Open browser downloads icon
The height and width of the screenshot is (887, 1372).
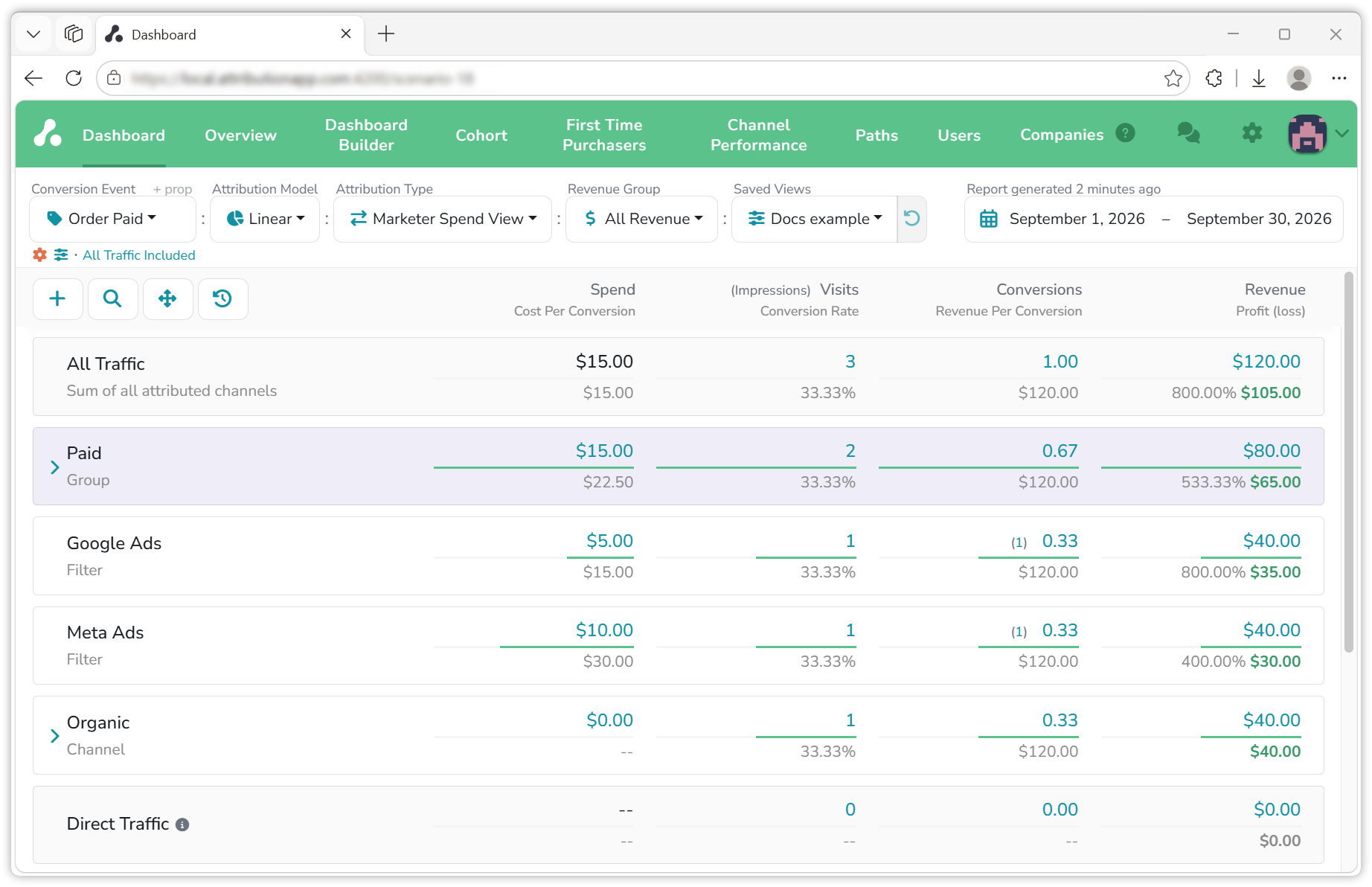pos(1259,78)
